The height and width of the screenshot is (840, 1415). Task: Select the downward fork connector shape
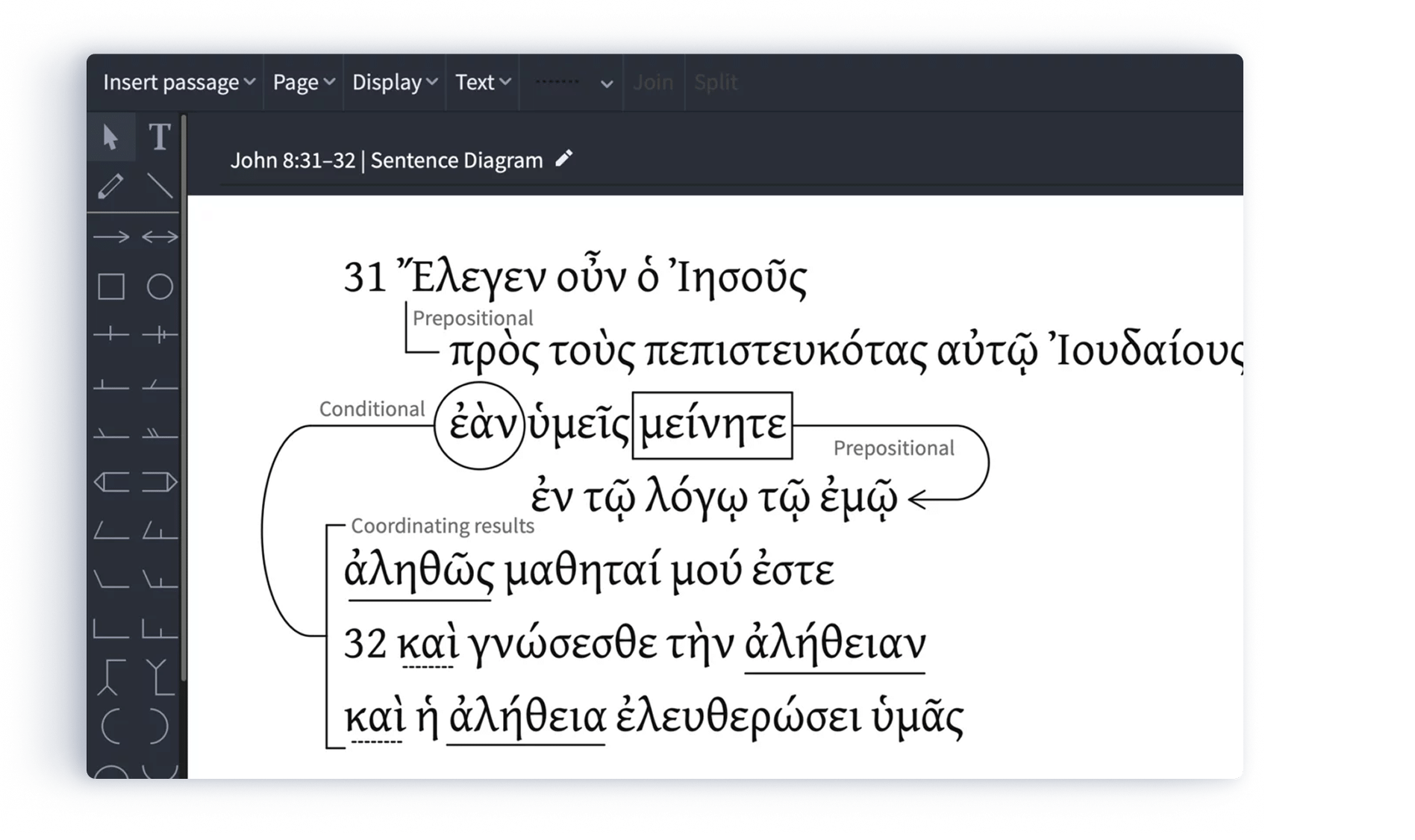coord(111,677)
